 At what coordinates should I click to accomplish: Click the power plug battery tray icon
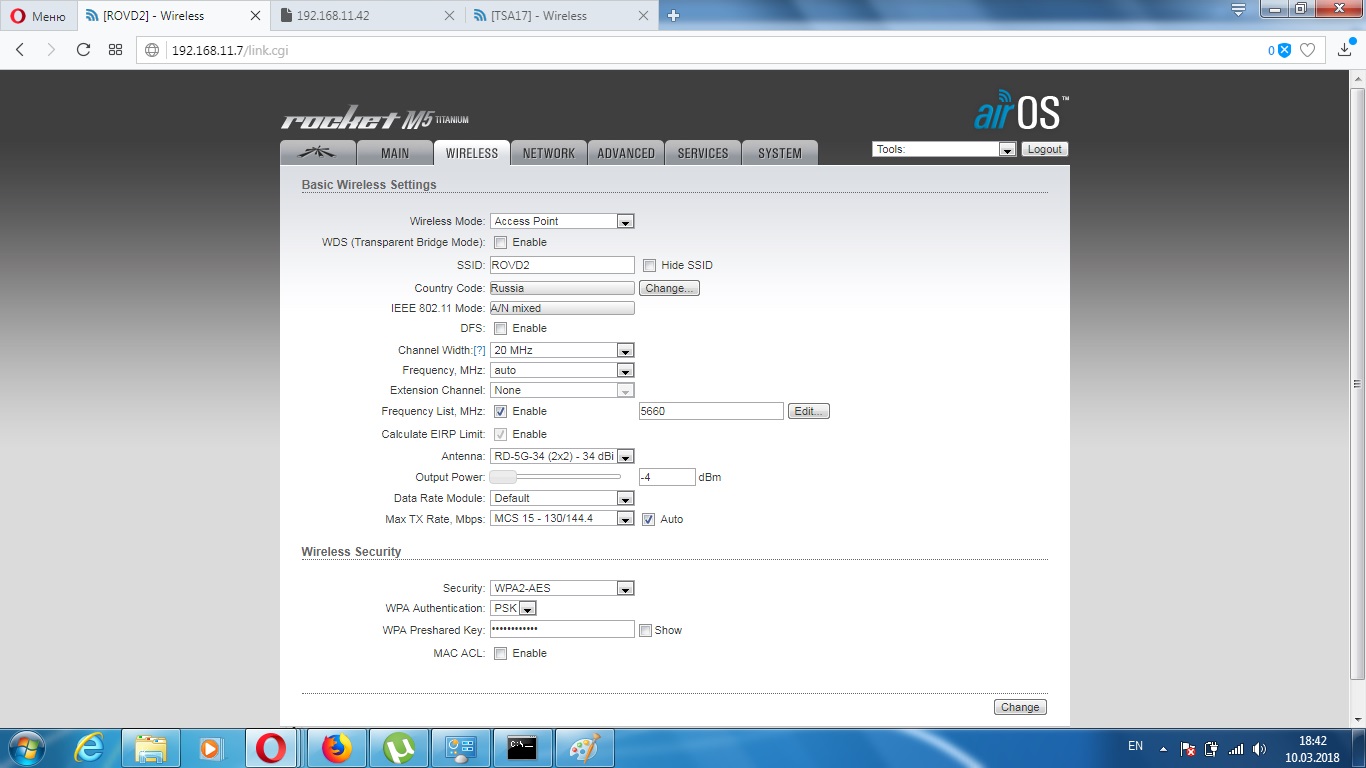click(x=1212, y=748)
